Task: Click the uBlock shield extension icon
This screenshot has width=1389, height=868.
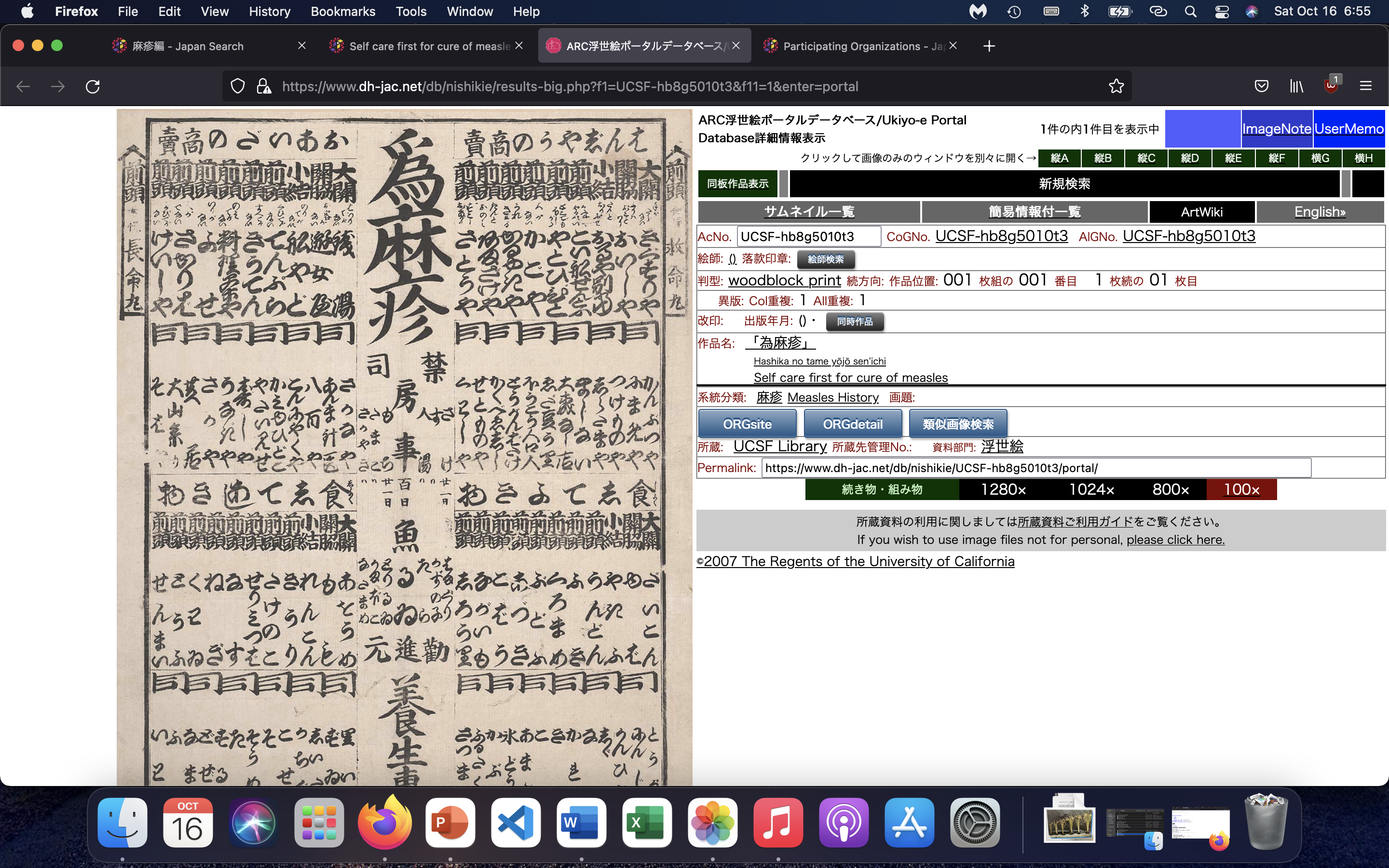Action: (x=1331, y=87)
